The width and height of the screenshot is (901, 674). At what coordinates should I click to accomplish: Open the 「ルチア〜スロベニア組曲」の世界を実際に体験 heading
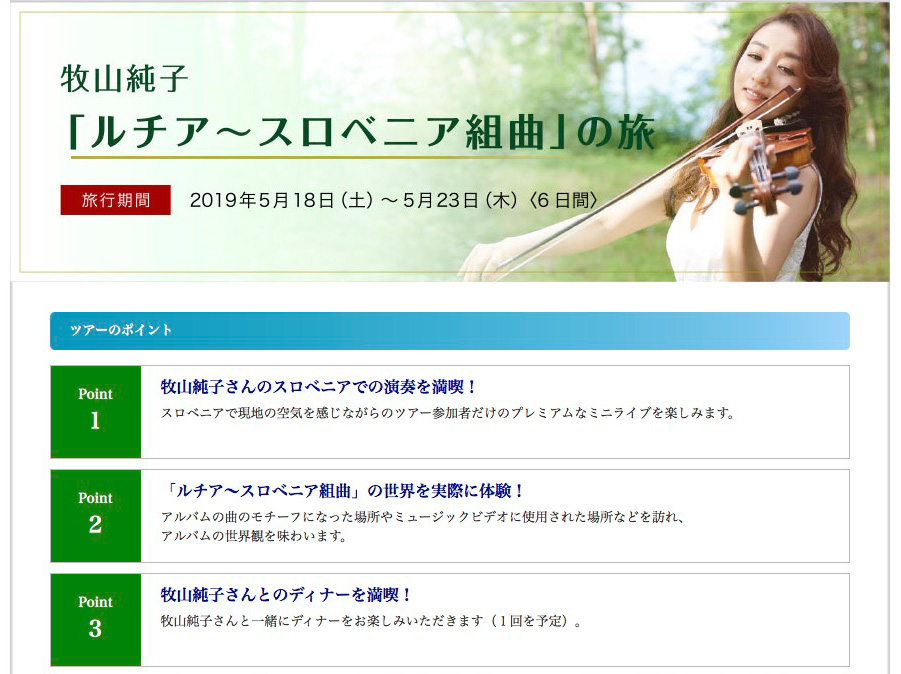(x=343, y=491)
